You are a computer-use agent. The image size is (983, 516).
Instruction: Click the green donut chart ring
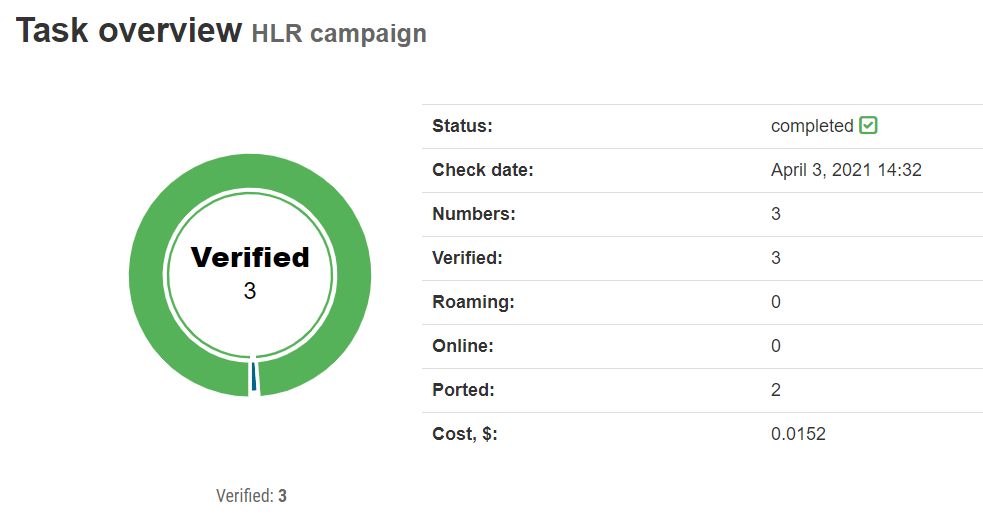tap(150, 274)
